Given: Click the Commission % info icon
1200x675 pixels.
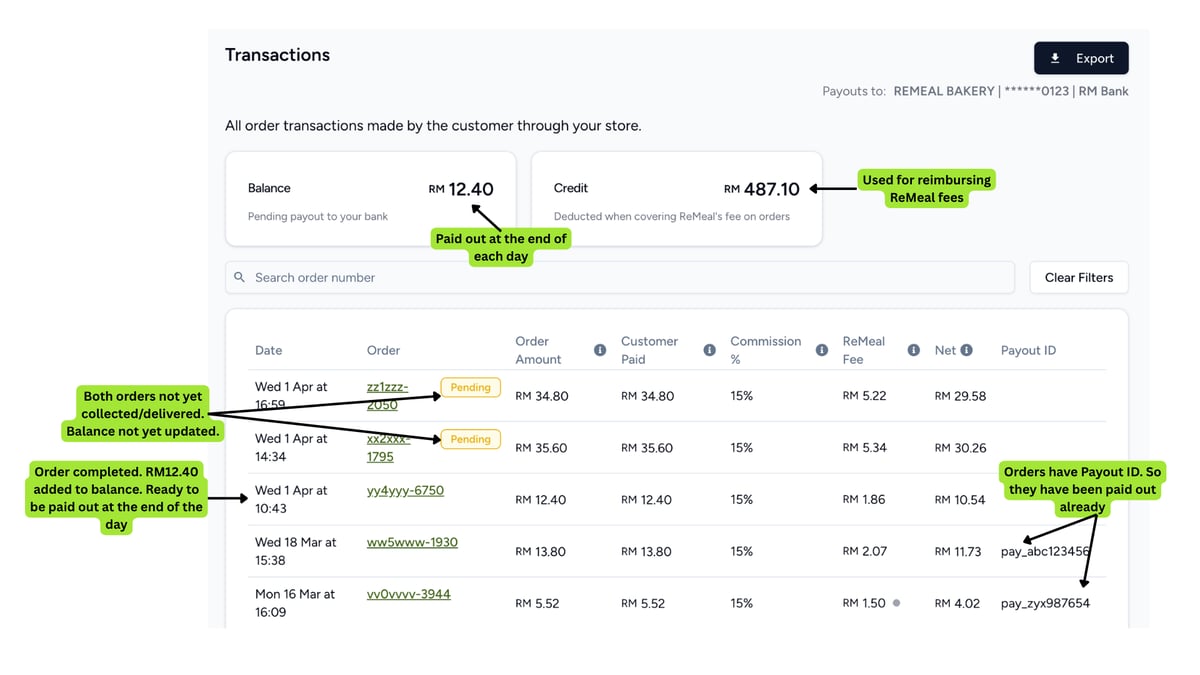Looking at the screenshot, I should point(821,350).
